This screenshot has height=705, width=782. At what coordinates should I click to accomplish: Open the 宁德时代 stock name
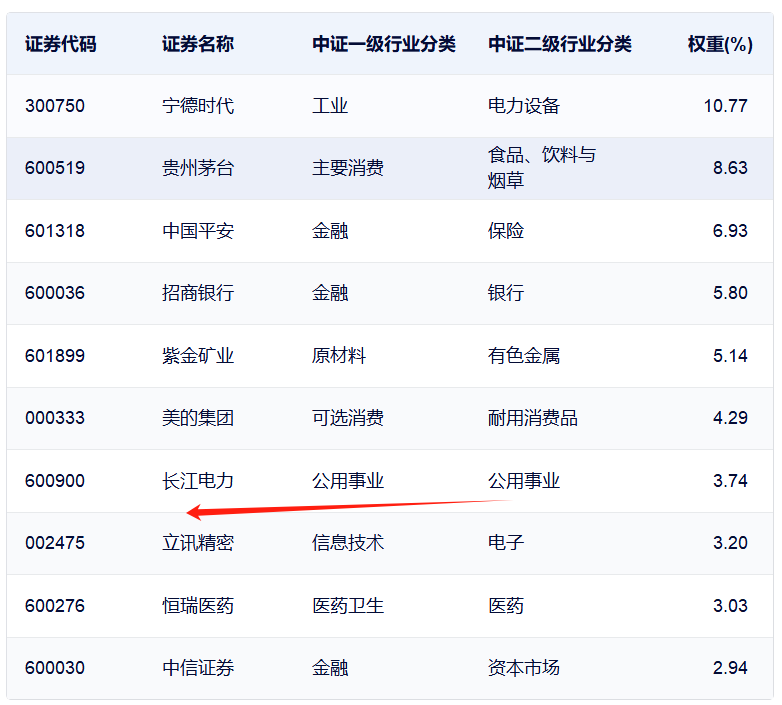(197, 106)
